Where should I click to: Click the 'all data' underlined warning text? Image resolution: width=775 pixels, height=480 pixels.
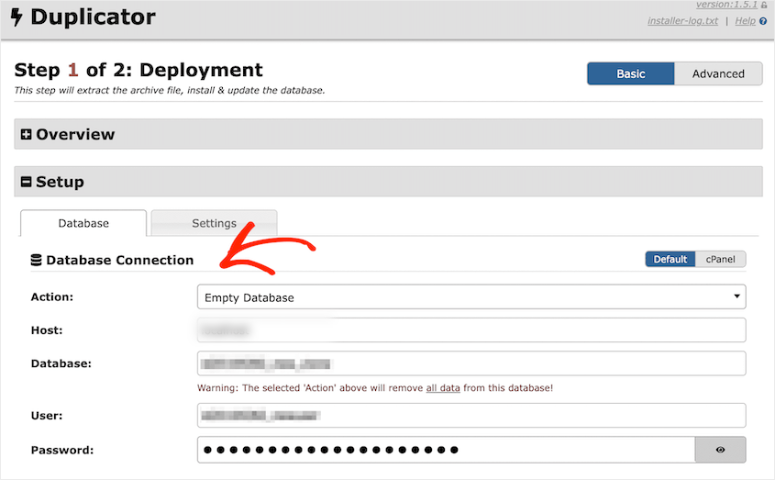[x=443, y=388]
